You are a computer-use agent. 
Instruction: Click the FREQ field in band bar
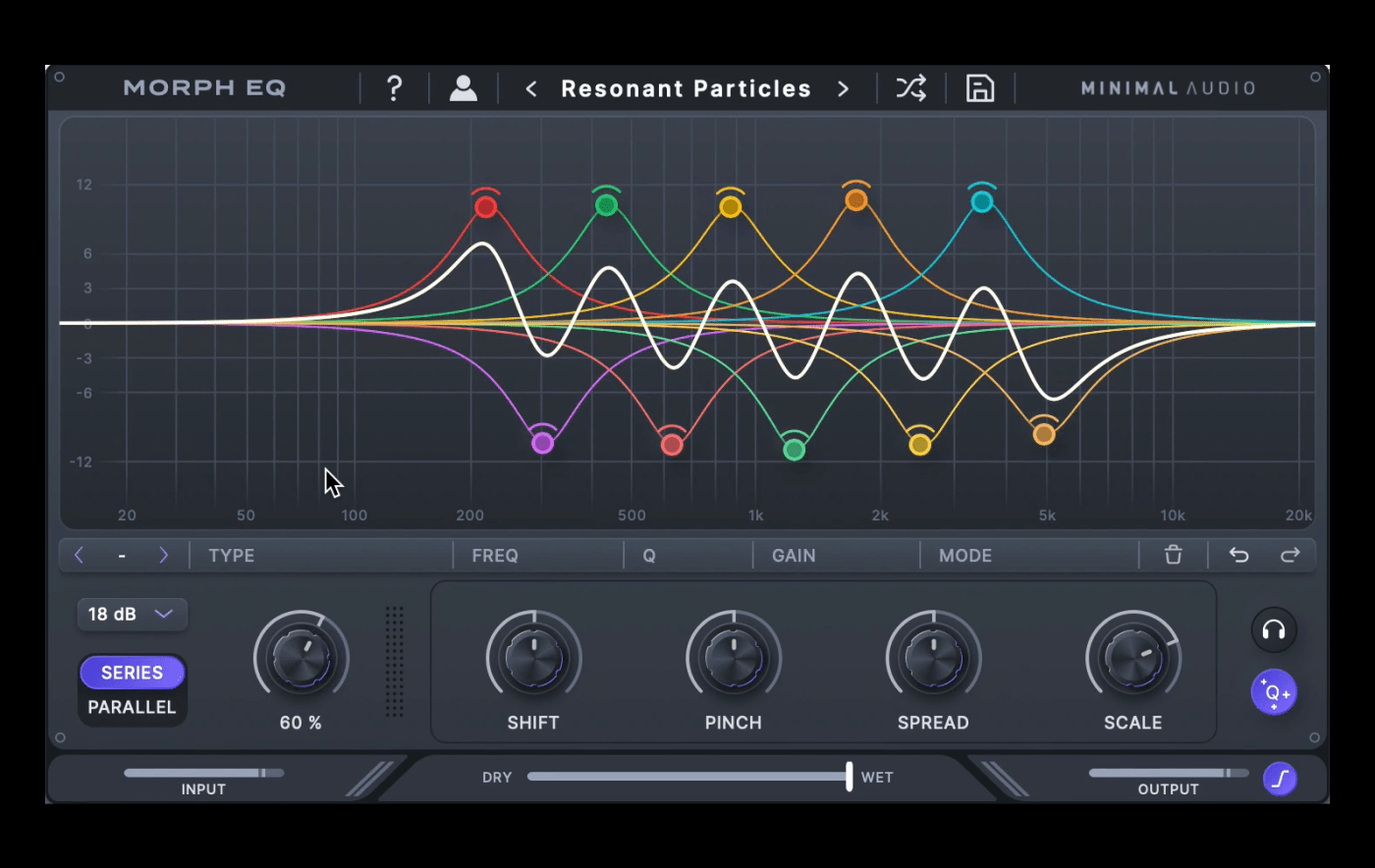tap(538, 555)
